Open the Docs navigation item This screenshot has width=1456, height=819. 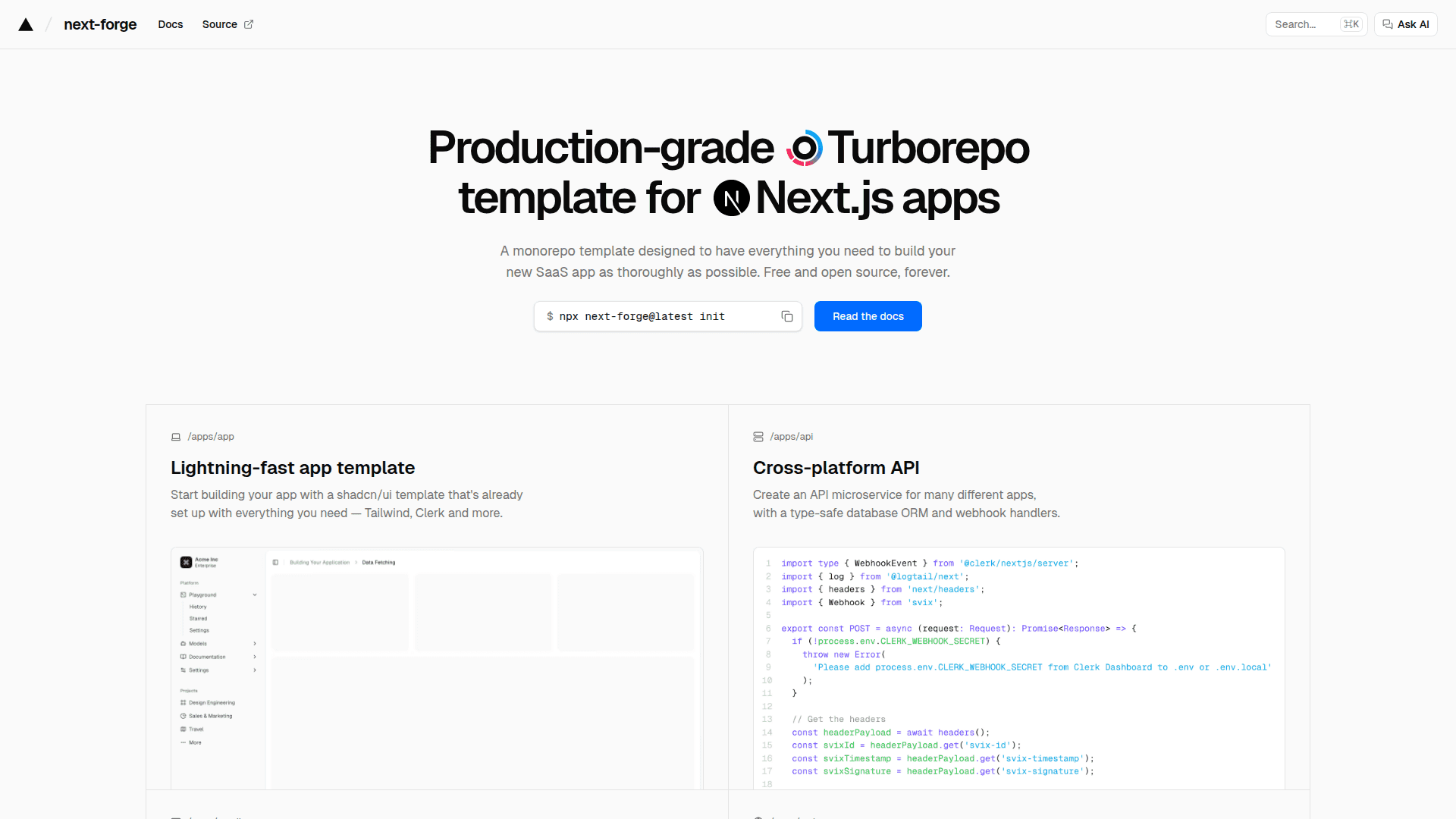(x=171, y=24)
